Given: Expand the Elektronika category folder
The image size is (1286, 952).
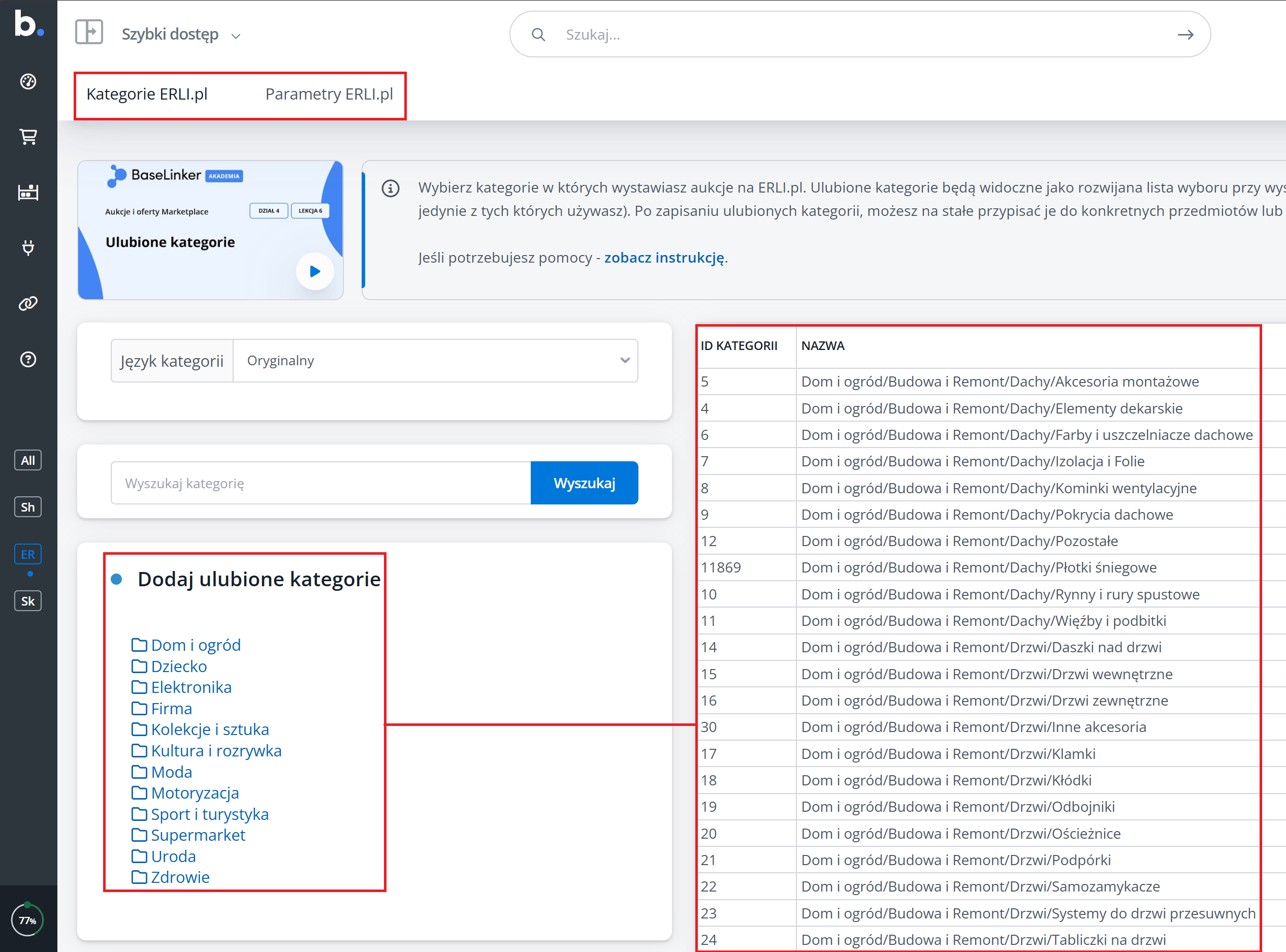Looking at the screenshot, I should tap(190, 687).
